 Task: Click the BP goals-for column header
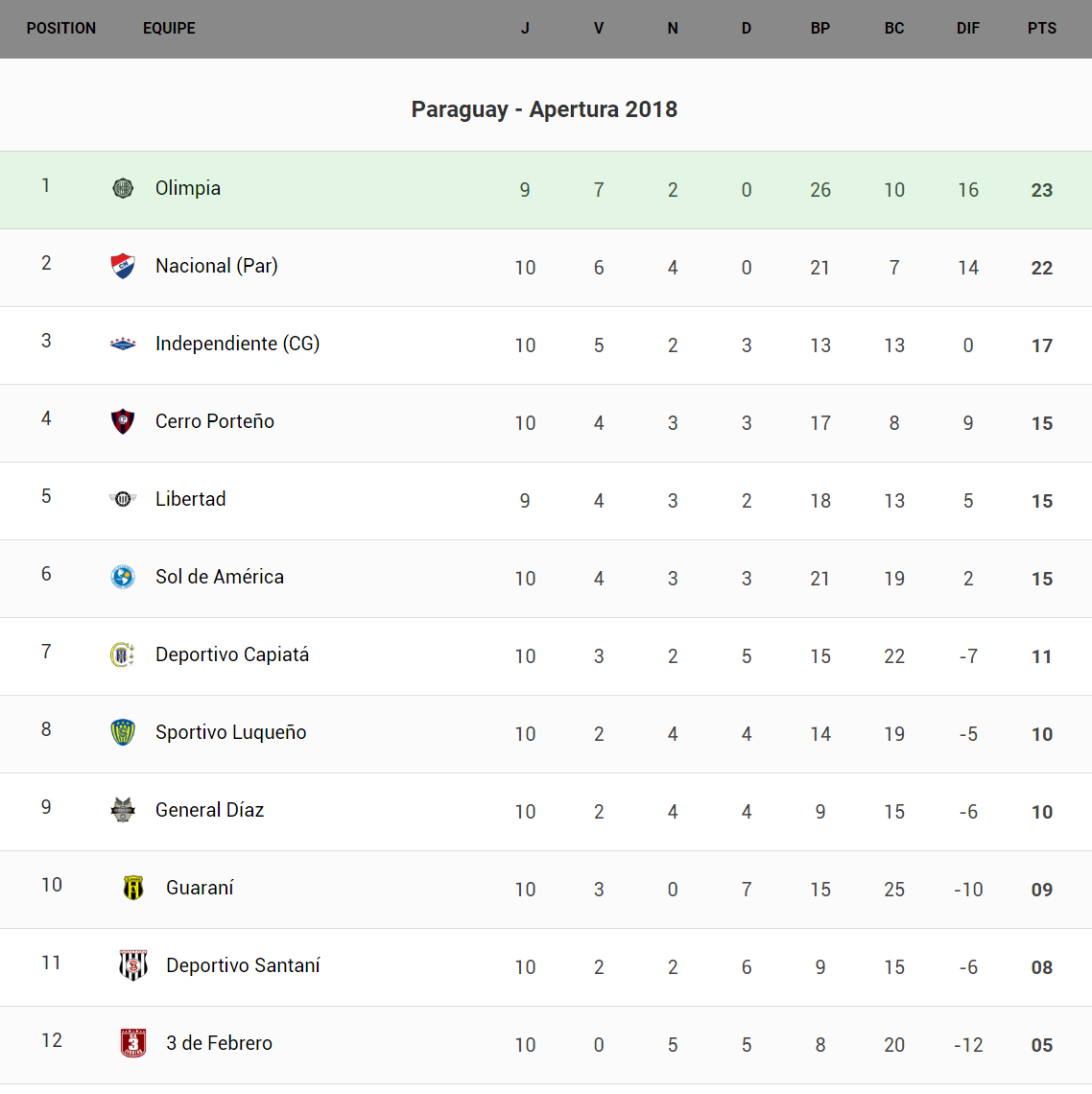tap(820, 29)
